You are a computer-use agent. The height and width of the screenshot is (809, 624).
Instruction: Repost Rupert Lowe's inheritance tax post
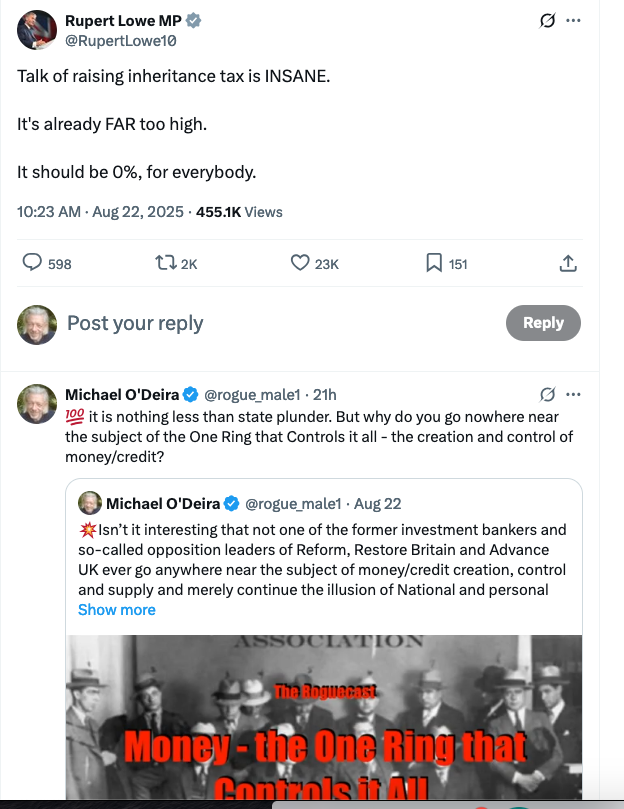164,263
